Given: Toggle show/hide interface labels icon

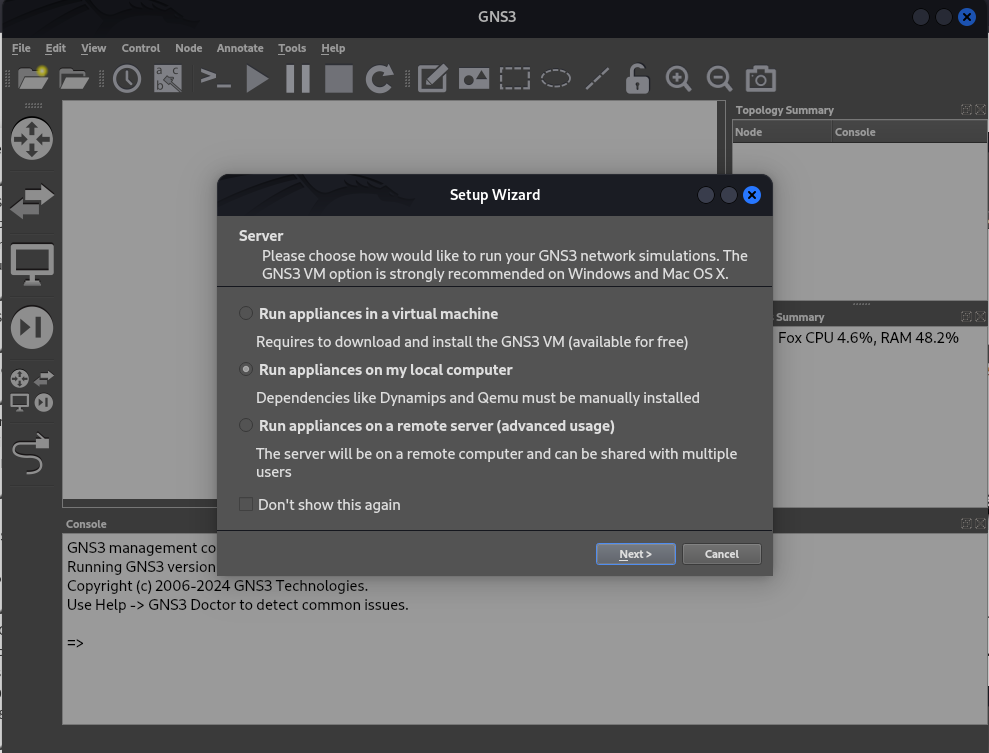Looking at the screenshot, I should (x=168, y=79).
